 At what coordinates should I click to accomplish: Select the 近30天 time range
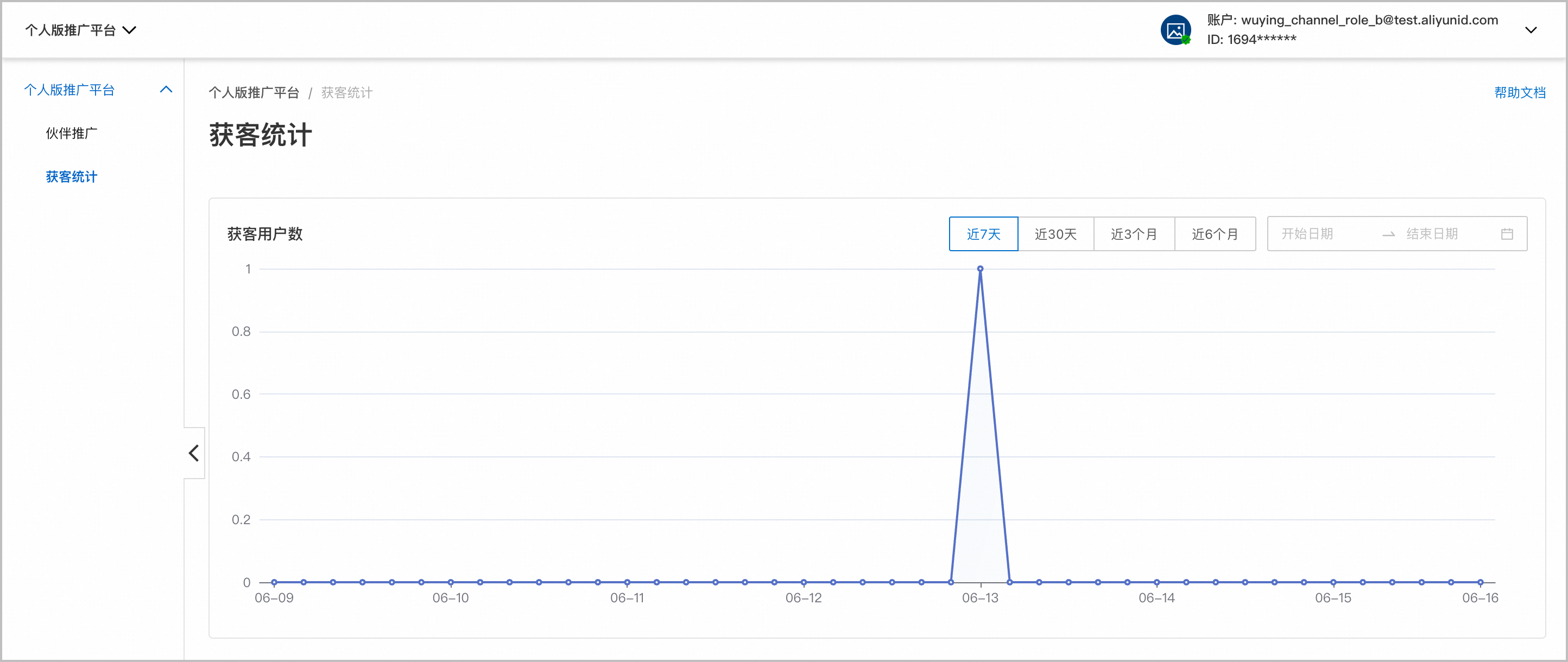pos(1056,234)
